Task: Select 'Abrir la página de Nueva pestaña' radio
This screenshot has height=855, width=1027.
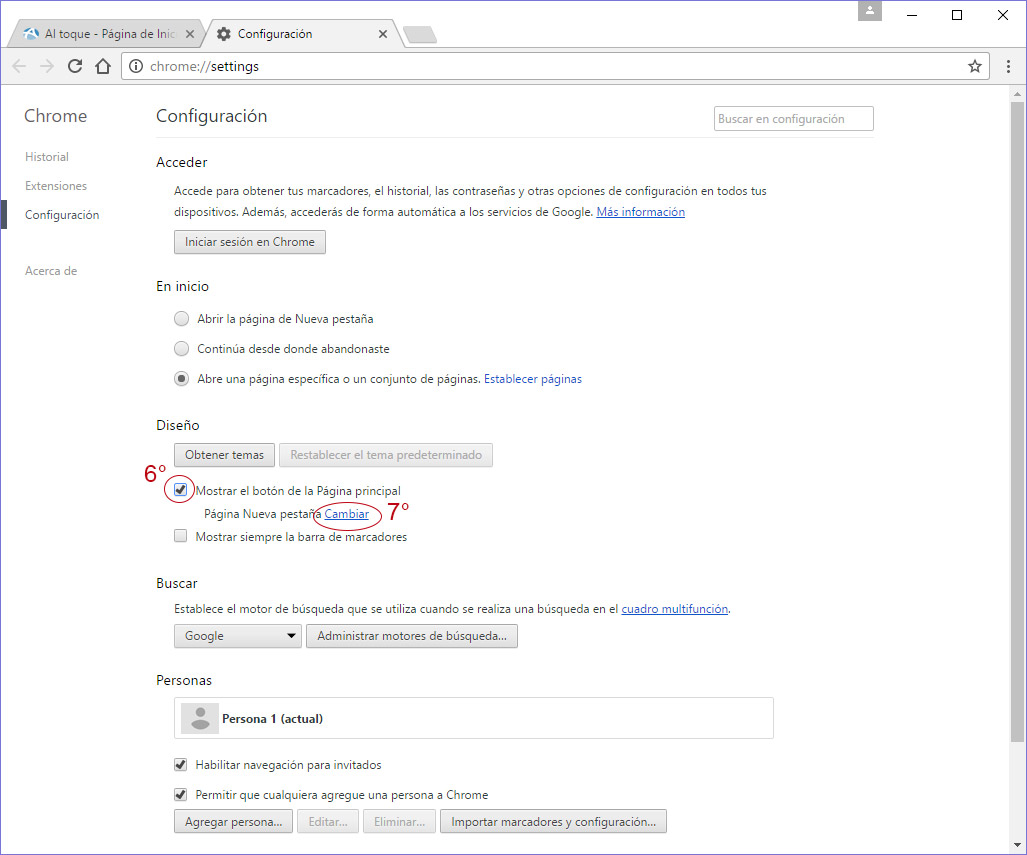Action: [181, 318]
